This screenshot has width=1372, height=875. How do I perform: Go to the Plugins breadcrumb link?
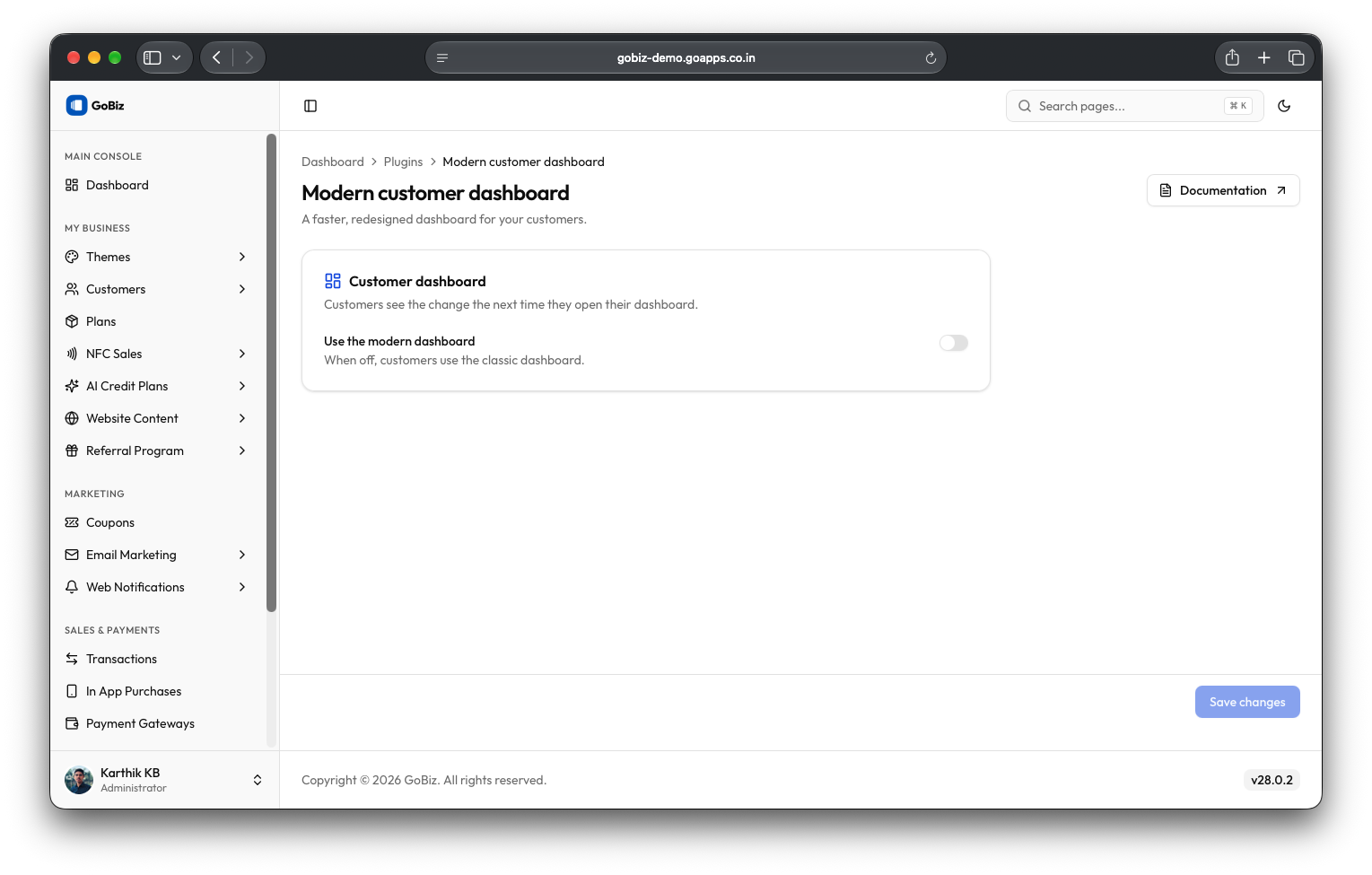403,162
